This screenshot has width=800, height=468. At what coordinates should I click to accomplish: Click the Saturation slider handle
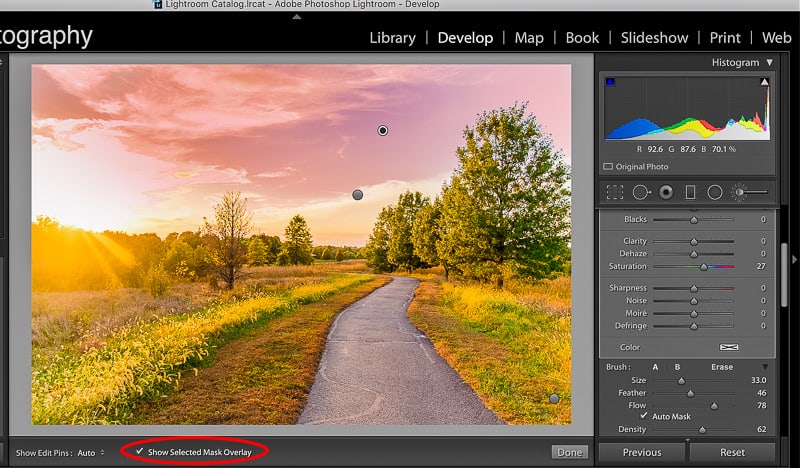(704, 267)
